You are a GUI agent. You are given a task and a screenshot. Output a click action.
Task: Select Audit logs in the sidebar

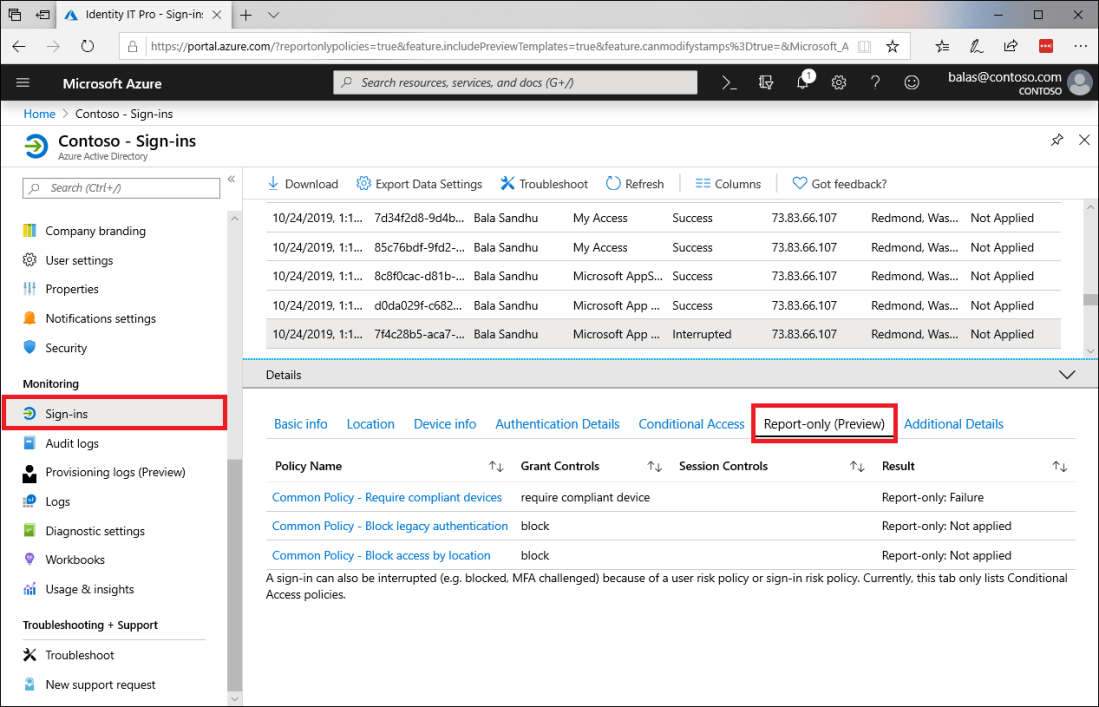click(72, 442)
